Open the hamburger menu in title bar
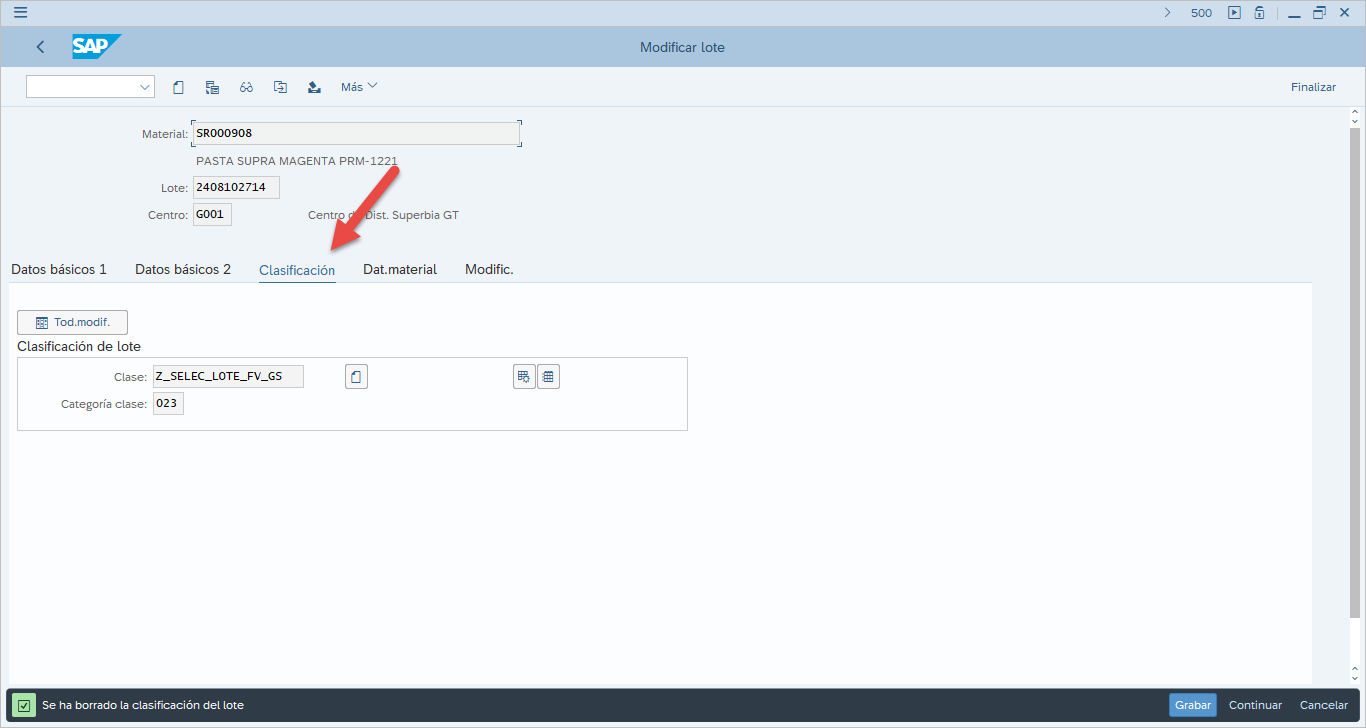This screenshot has width=1366, height=728. click(x=20, y=13)
